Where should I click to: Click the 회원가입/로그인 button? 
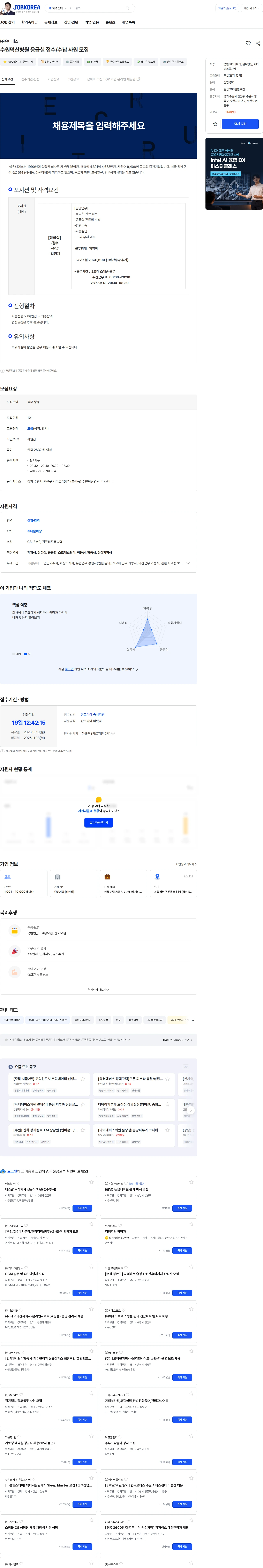coord(227,9)
